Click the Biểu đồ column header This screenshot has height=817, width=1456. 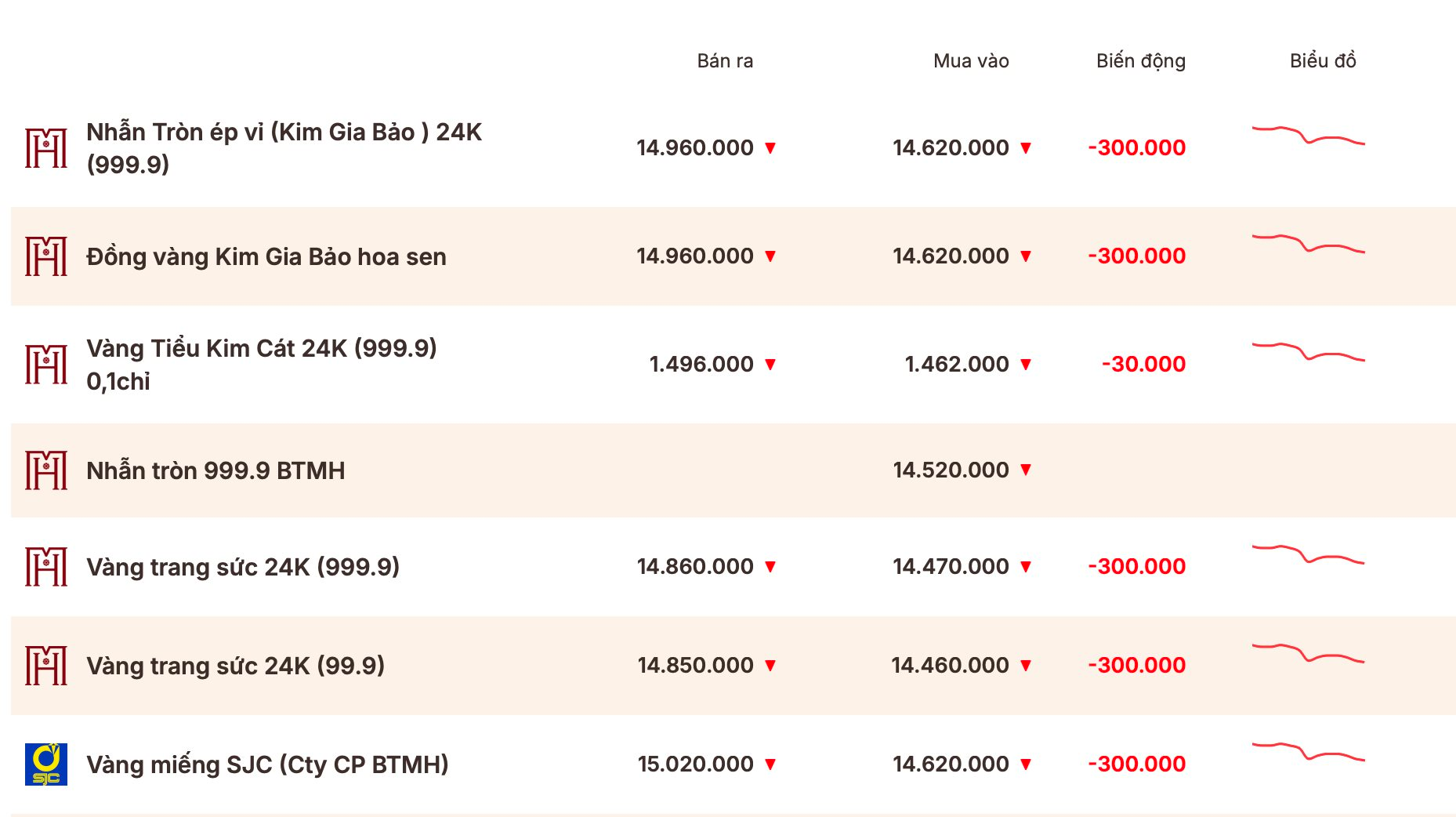[1323, 61]
